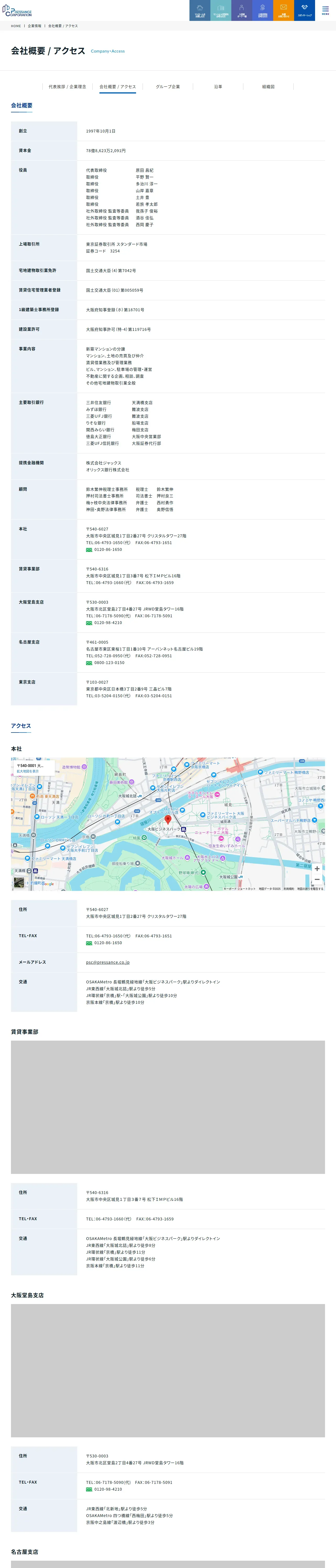Open キーボード ショートカット on the map

[x=240, y=889]
